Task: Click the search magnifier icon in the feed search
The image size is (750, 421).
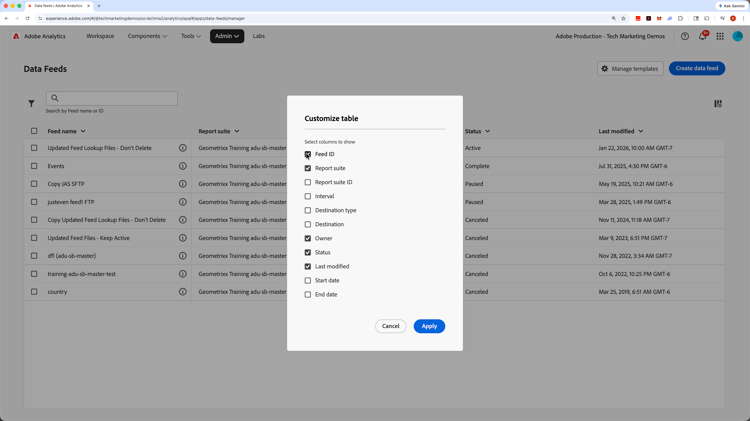Action: point(55,98)
